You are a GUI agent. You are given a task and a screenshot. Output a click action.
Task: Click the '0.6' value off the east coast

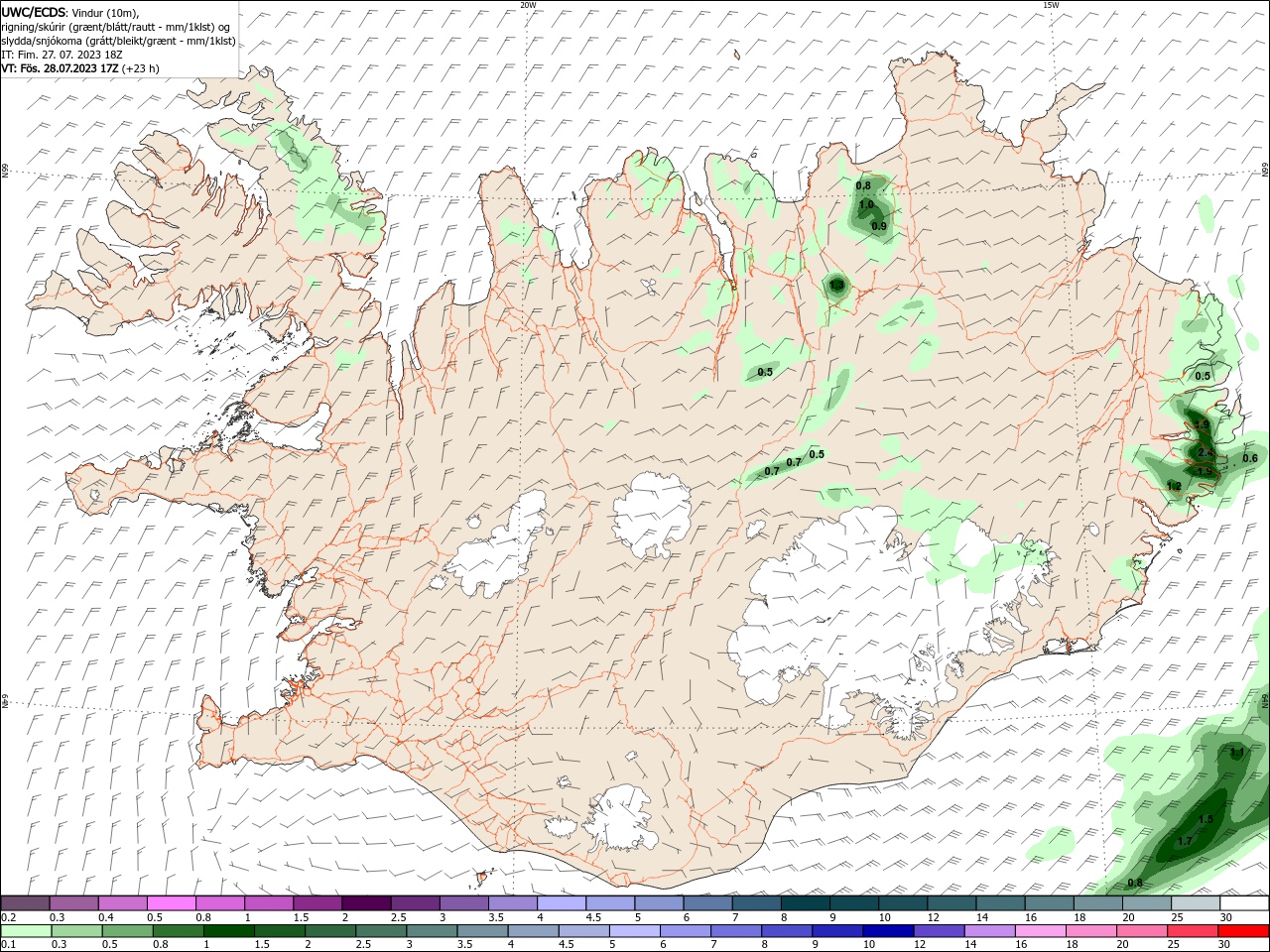tap(1250, 458)
